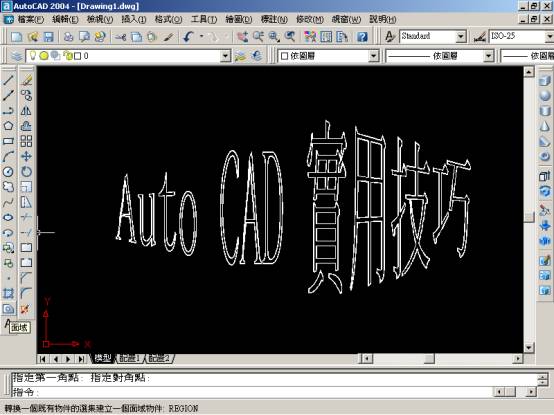Activate the Mirror modify tool

pyautogui.click(x=26, y=111)
